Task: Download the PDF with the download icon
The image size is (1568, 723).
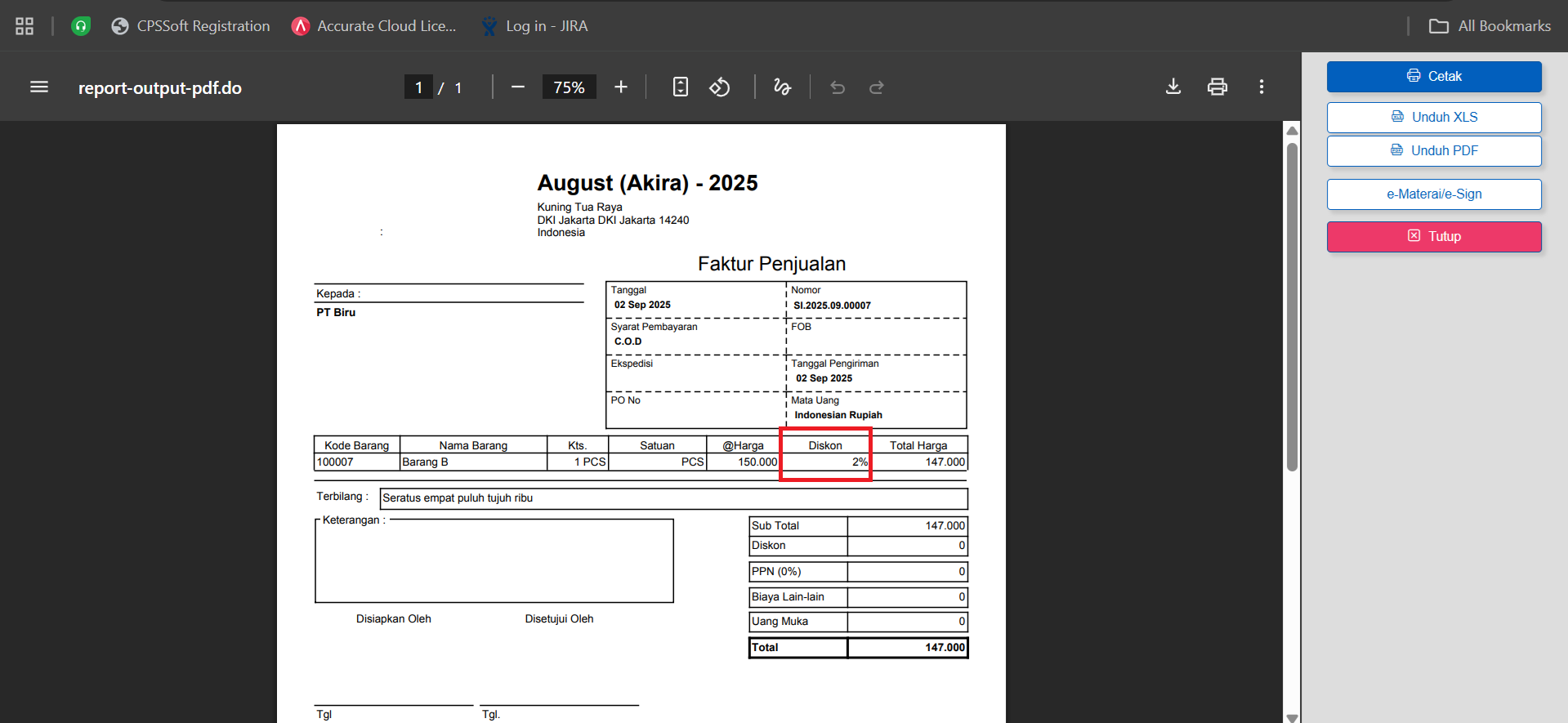Action: 1173,87
